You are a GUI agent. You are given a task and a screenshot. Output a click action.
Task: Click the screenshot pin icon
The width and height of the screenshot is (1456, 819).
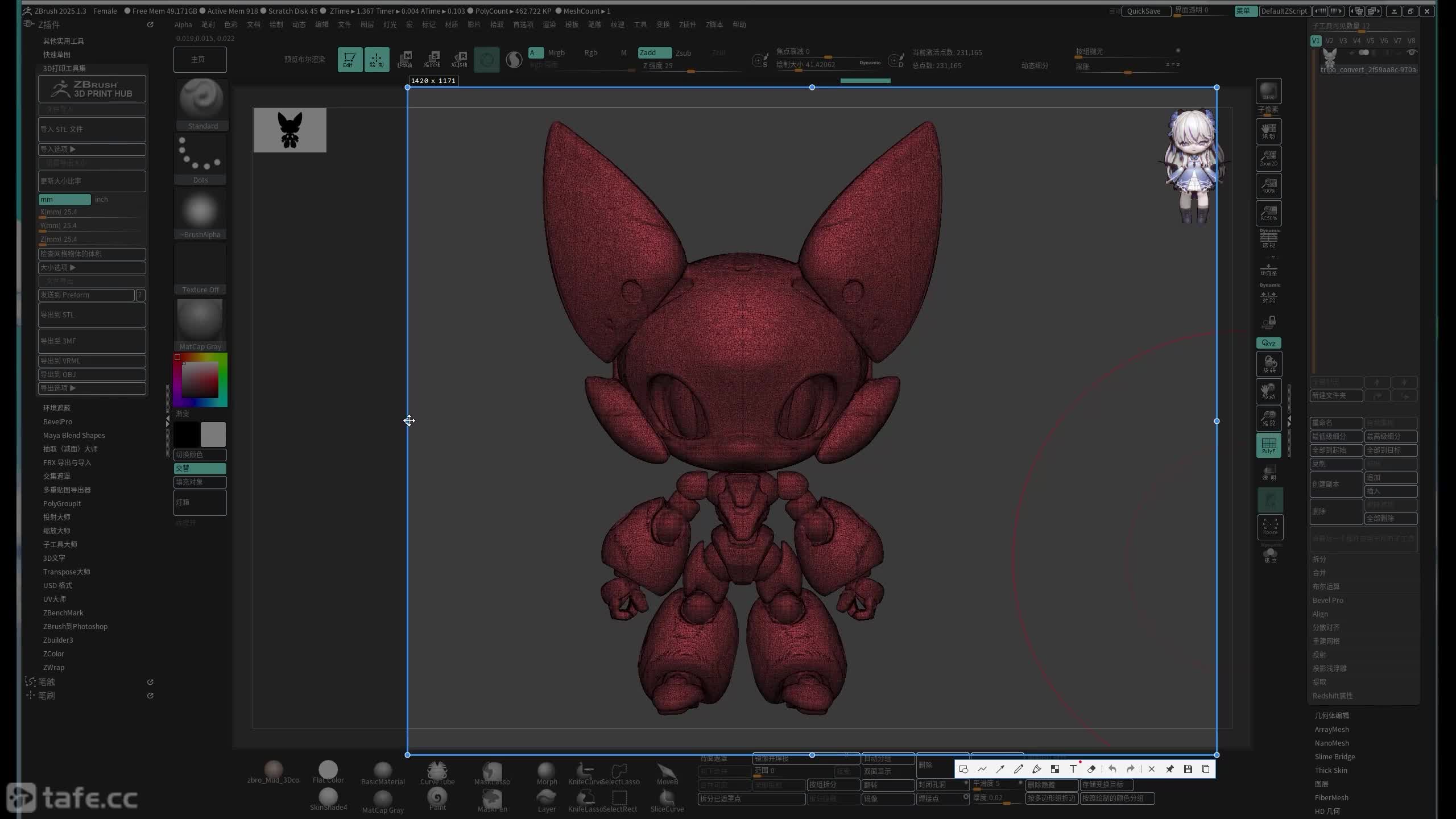(1169, 769)
